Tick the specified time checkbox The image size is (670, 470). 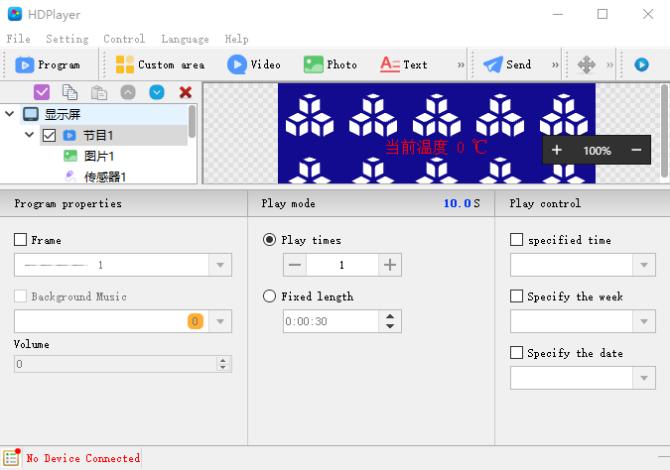(x=517, y=240)
